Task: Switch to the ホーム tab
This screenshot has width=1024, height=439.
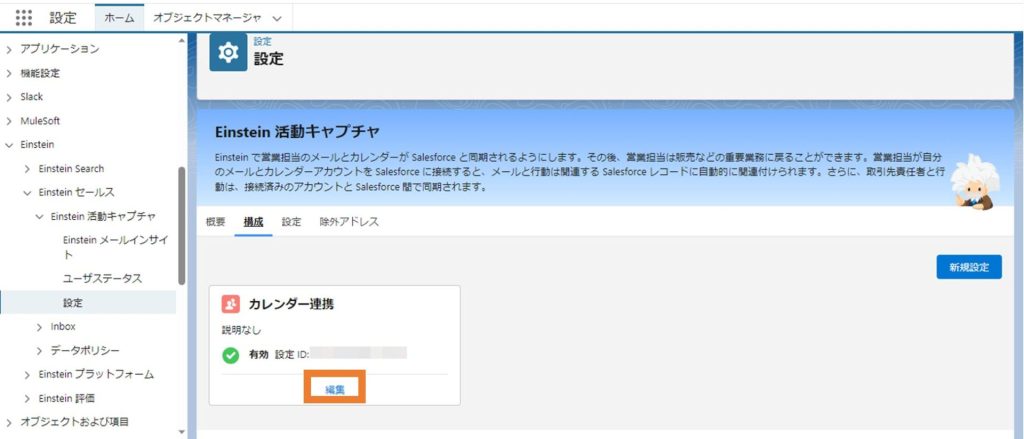Action: pos(119,18)
